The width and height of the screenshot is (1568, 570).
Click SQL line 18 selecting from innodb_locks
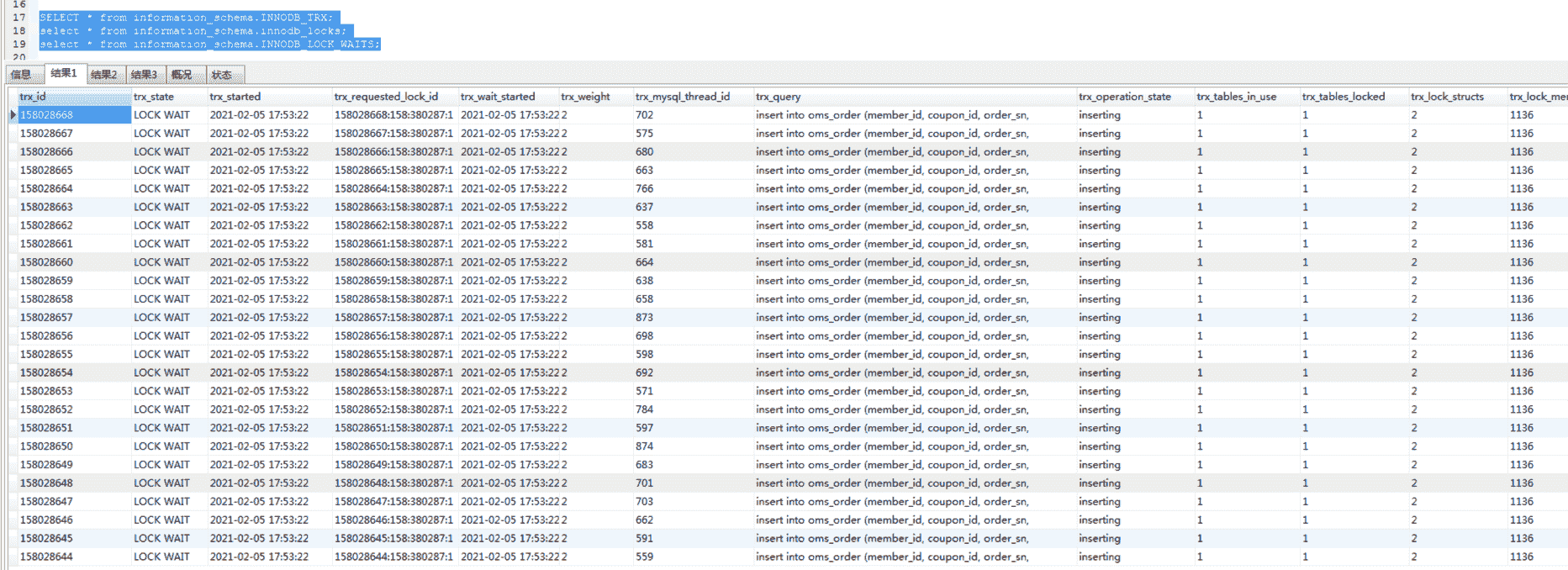point(193,31)
